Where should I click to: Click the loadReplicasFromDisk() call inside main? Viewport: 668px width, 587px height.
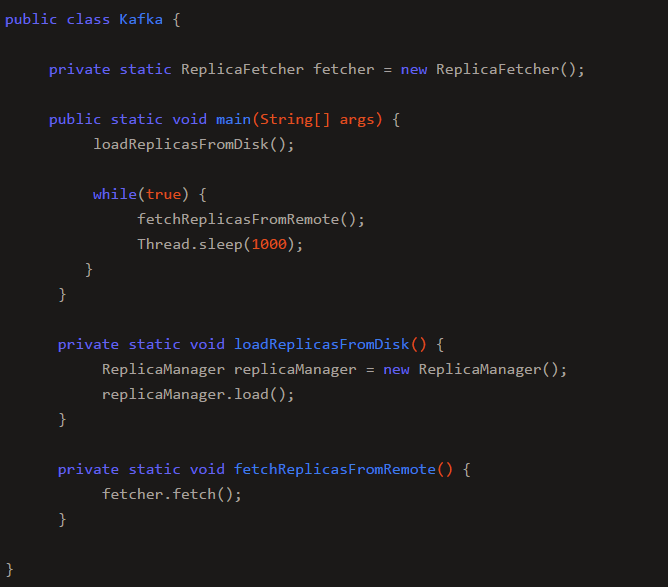[193, 144]
